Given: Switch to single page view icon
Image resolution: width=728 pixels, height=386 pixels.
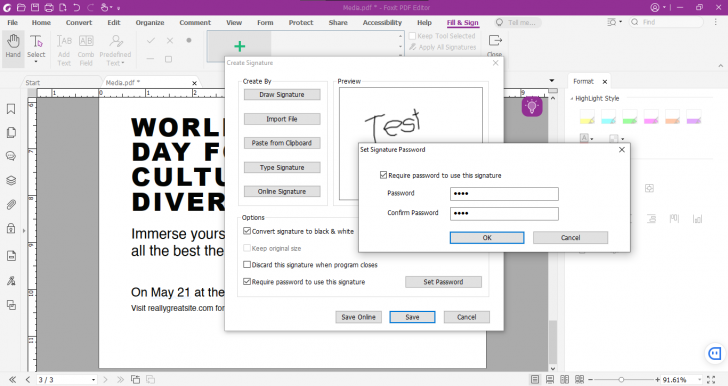Looking at the screenshot, I should 535,379.
